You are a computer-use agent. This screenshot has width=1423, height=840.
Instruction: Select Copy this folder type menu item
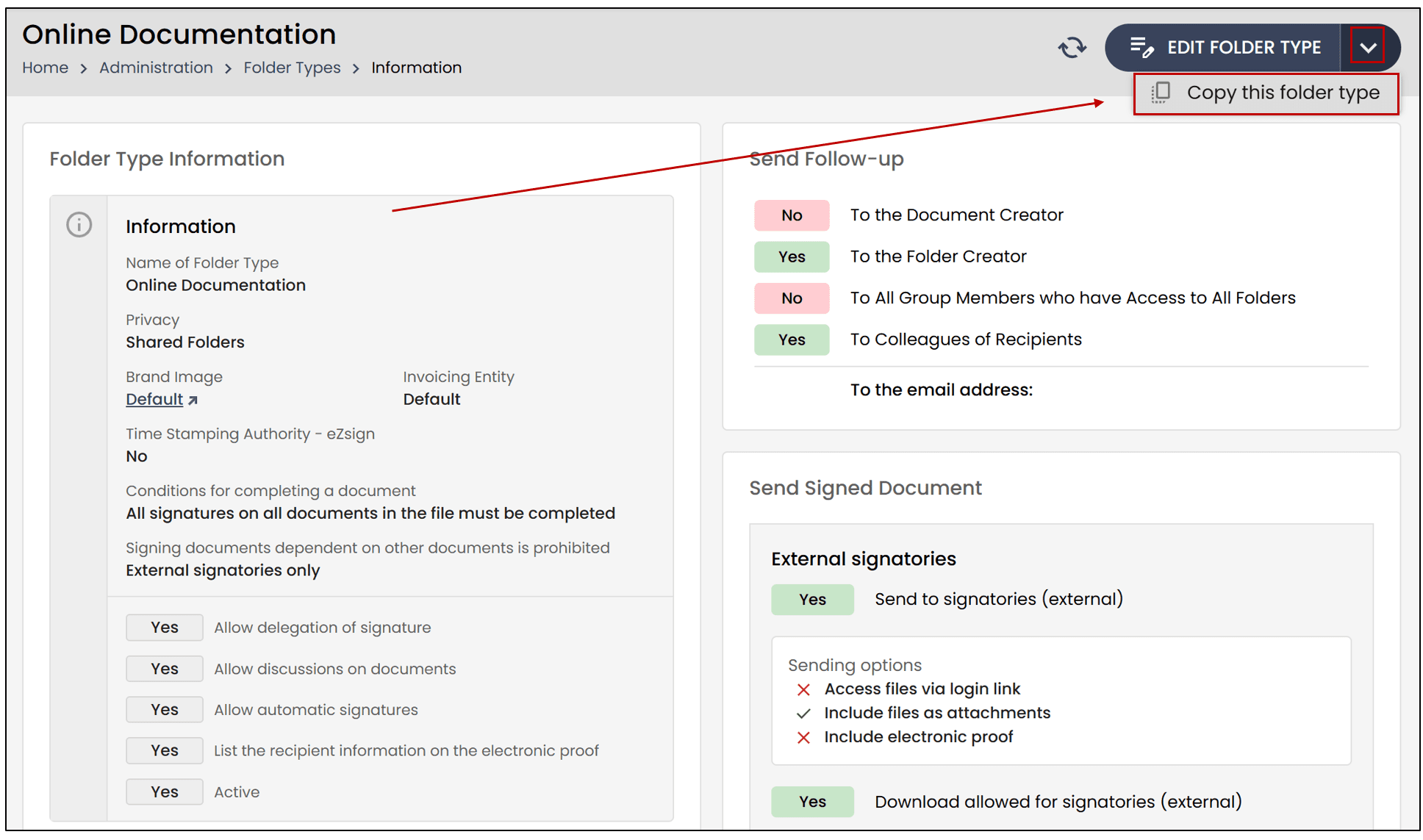[x=1282, y=93]
